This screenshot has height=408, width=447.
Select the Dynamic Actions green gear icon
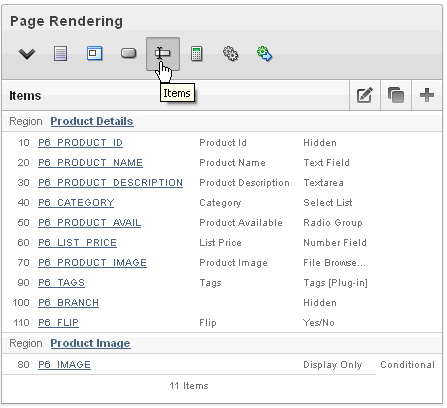click(x=265, y=54)
